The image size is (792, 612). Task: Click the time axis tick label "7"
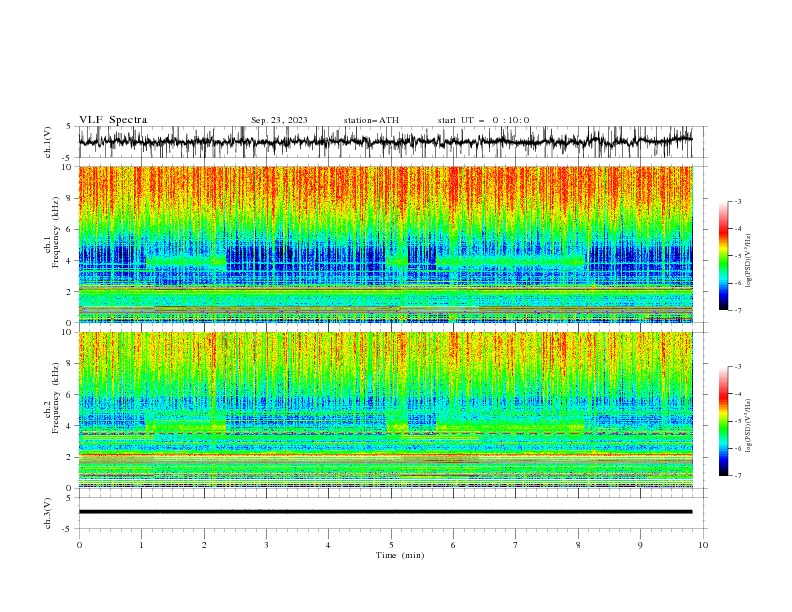click(516, 545)
